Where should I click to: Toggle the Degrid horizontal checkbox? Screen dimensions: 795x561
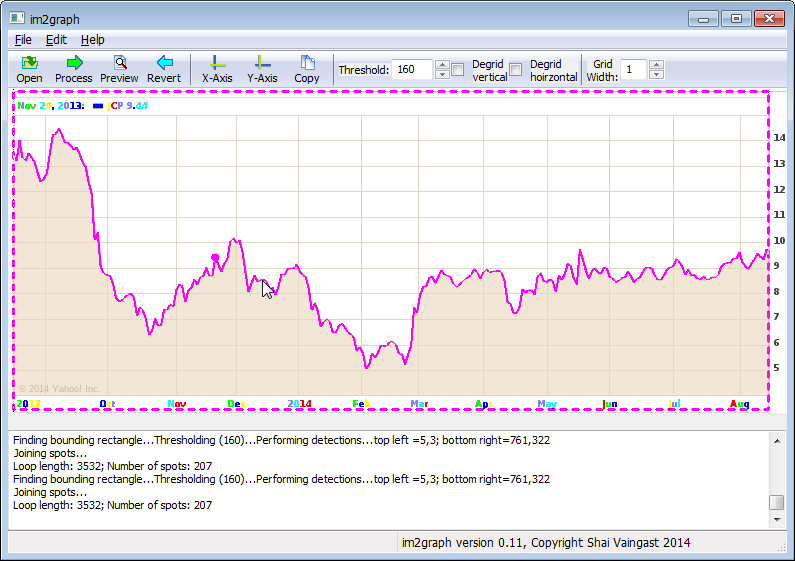pos(516,70)
